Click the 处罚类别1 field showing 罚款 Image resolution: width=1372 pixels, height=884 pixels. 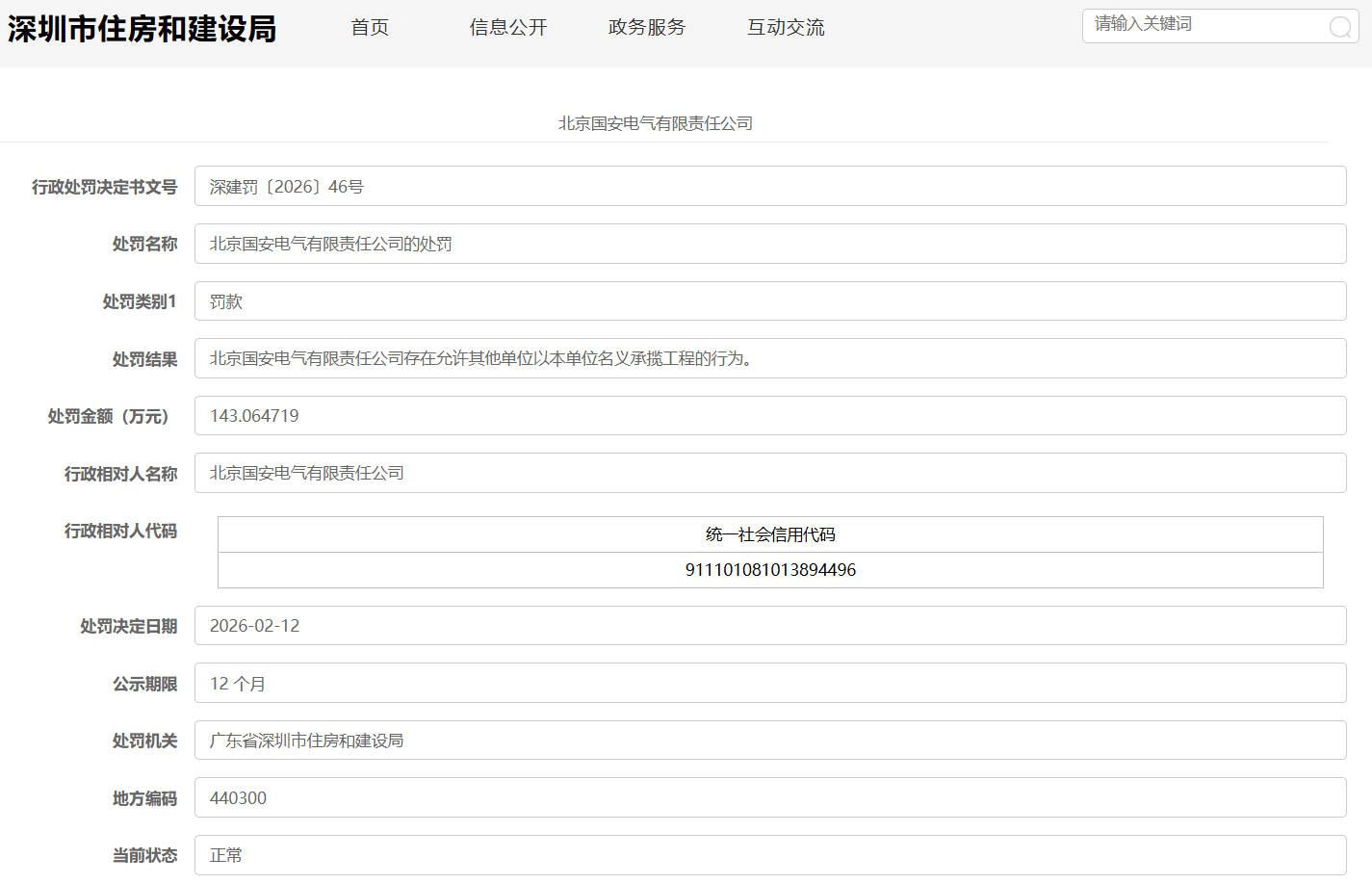769,301
